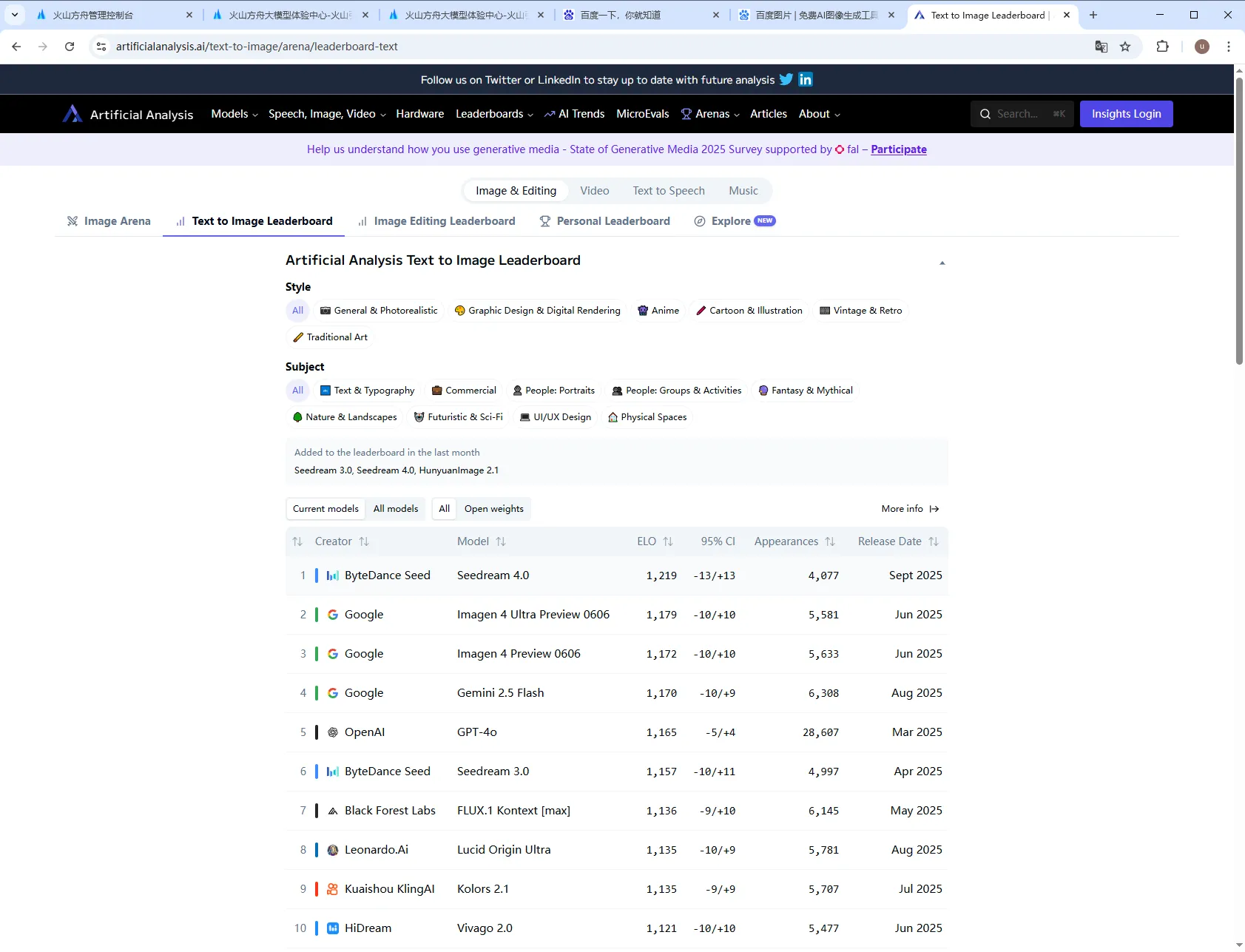Click the OpenAI logo in the GPT-4o row
1245x952 pixels.
[333, 732]
